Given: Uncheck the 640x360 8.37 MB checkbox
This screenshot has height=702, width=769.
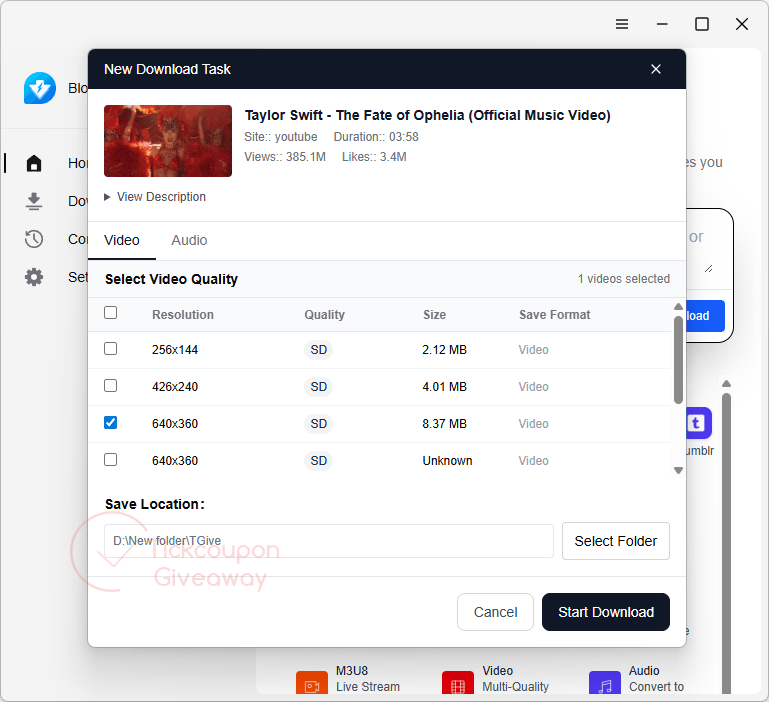Looking at the screenshot, I should pyautogui.click(x=110, y=422).
